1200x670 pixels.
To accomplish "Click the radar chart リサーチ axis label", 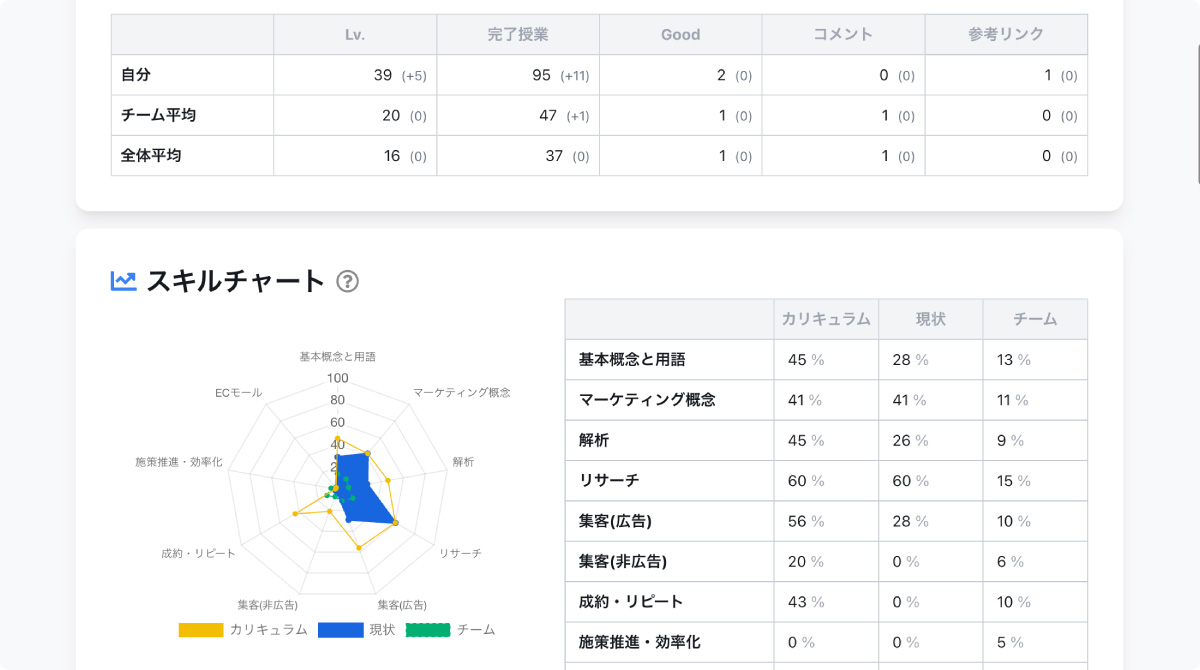I will 460,553.
